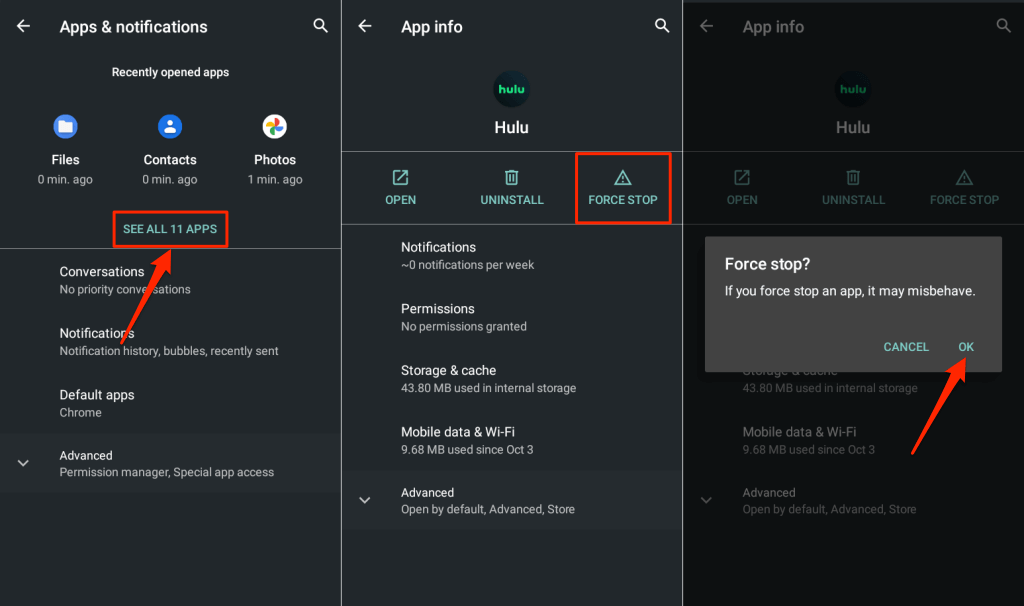Open the Contacts app icon
Viewport: 1024px width, 606px height.
pos(170,127)
